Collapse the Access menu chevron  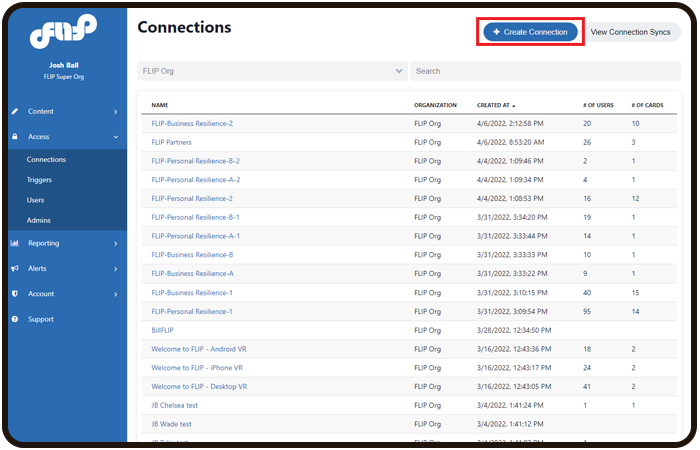116,137
